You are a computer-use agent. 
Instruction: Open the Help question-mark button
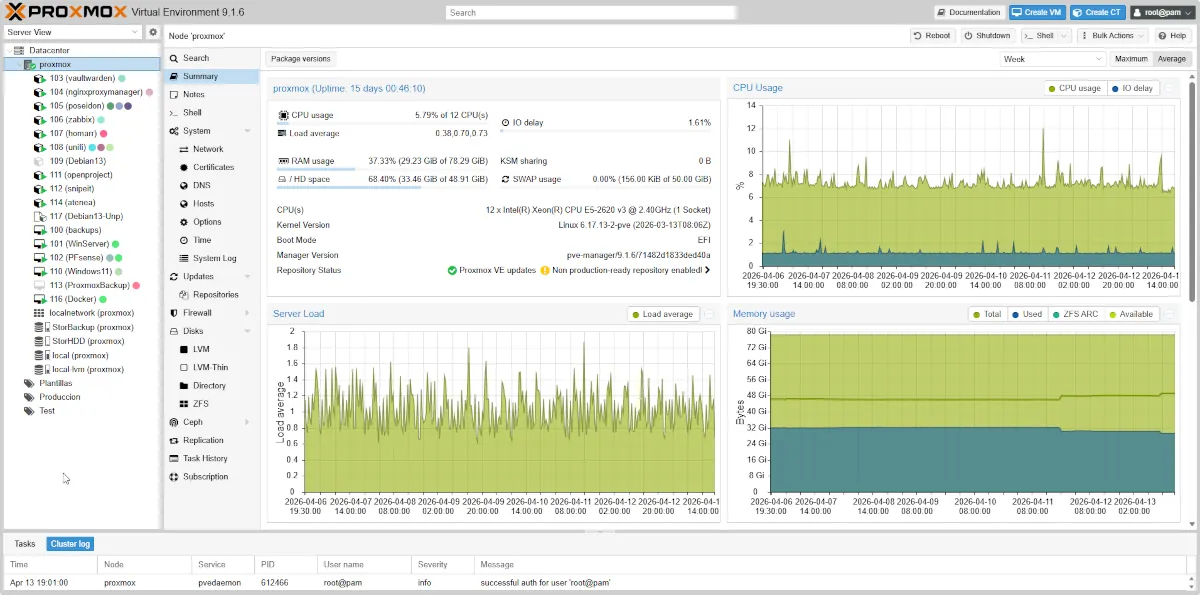[x=1173, y=36]
